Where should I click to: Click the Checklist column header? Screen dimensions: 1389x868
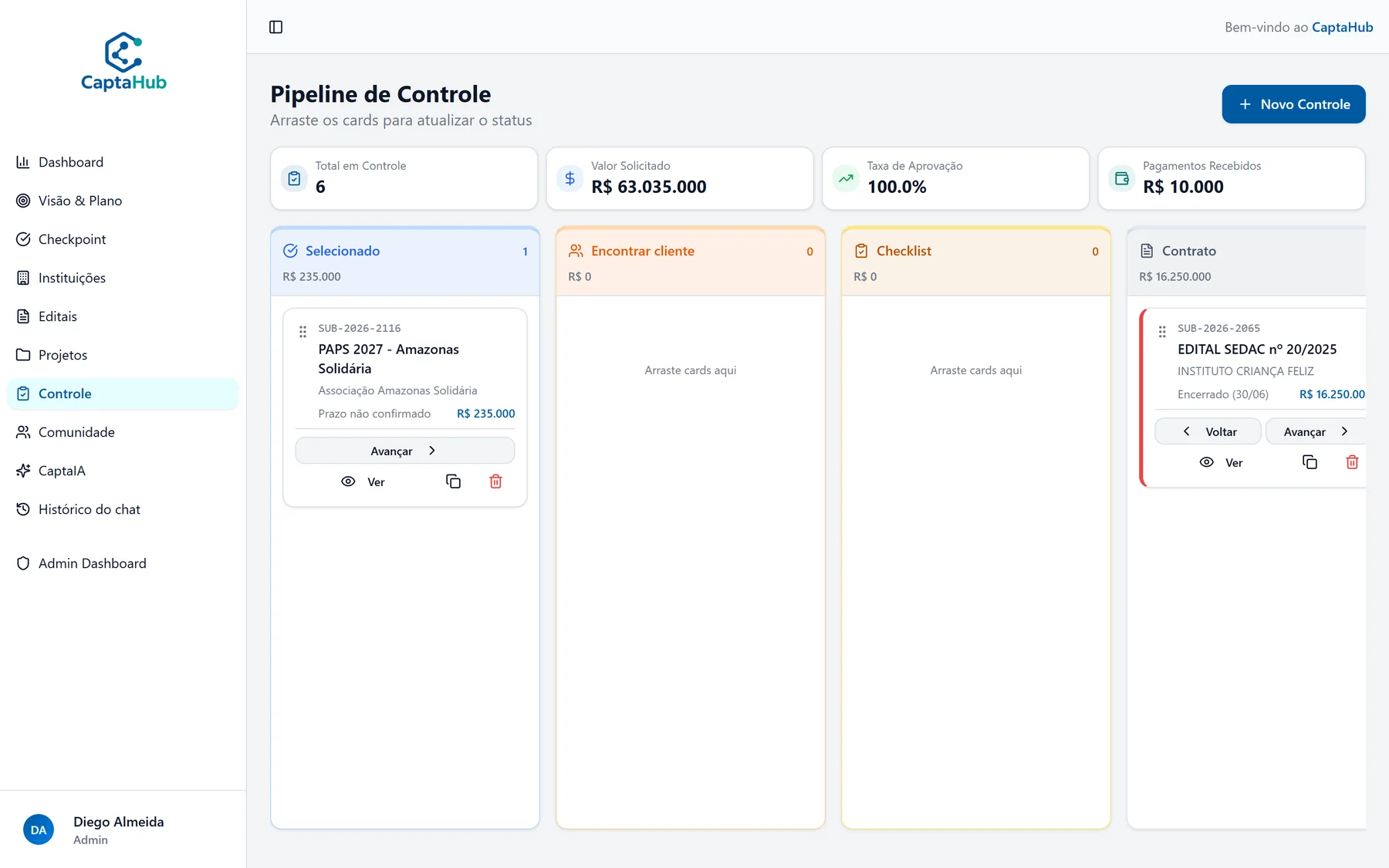[976, 262]
